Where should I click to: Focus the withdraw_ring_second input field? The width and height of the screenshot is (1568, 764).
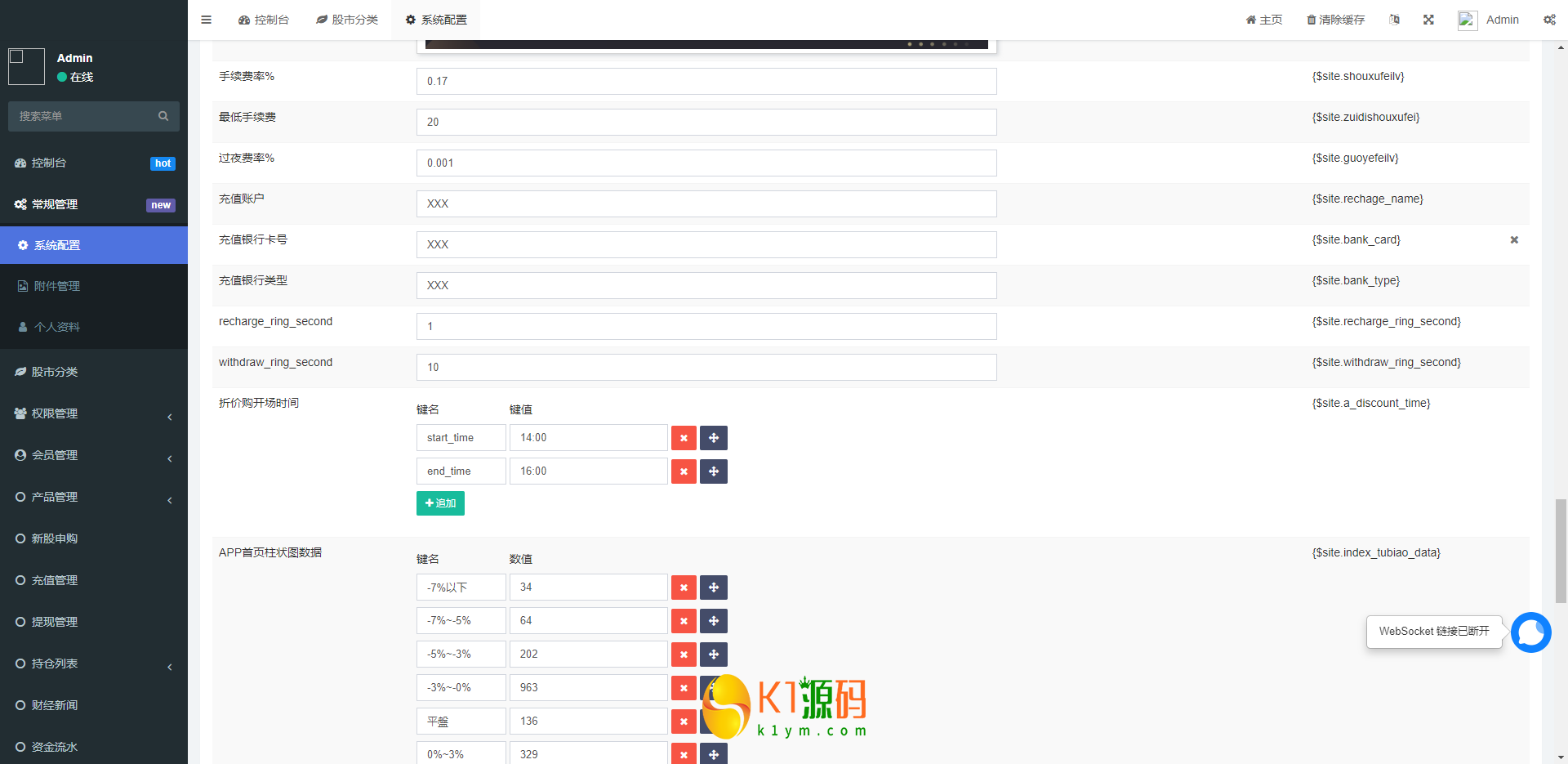(706, 367)
